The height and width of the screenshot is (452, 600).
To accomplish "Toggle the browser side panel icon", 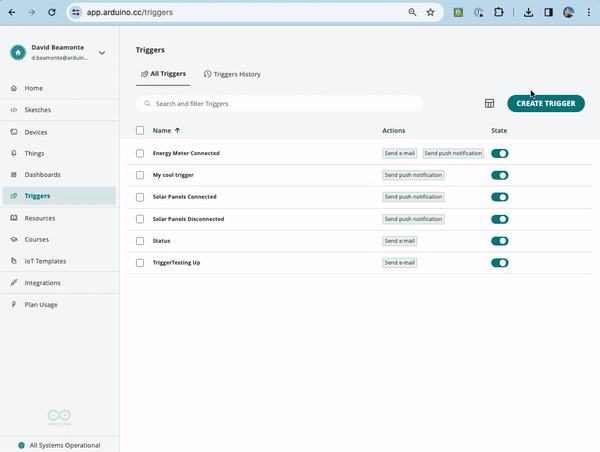I will pos(548,12).
